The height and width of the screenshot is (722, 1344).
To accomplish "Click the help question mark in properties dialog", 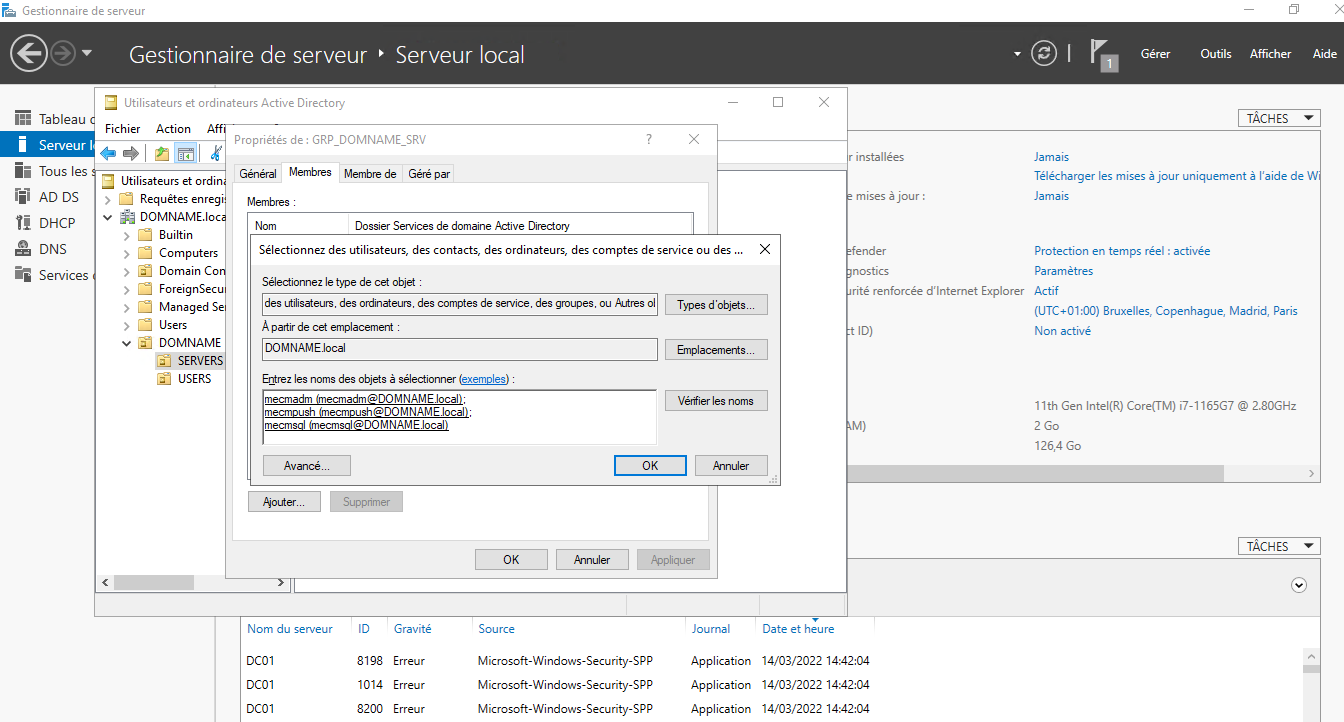I will pos(649,140).
